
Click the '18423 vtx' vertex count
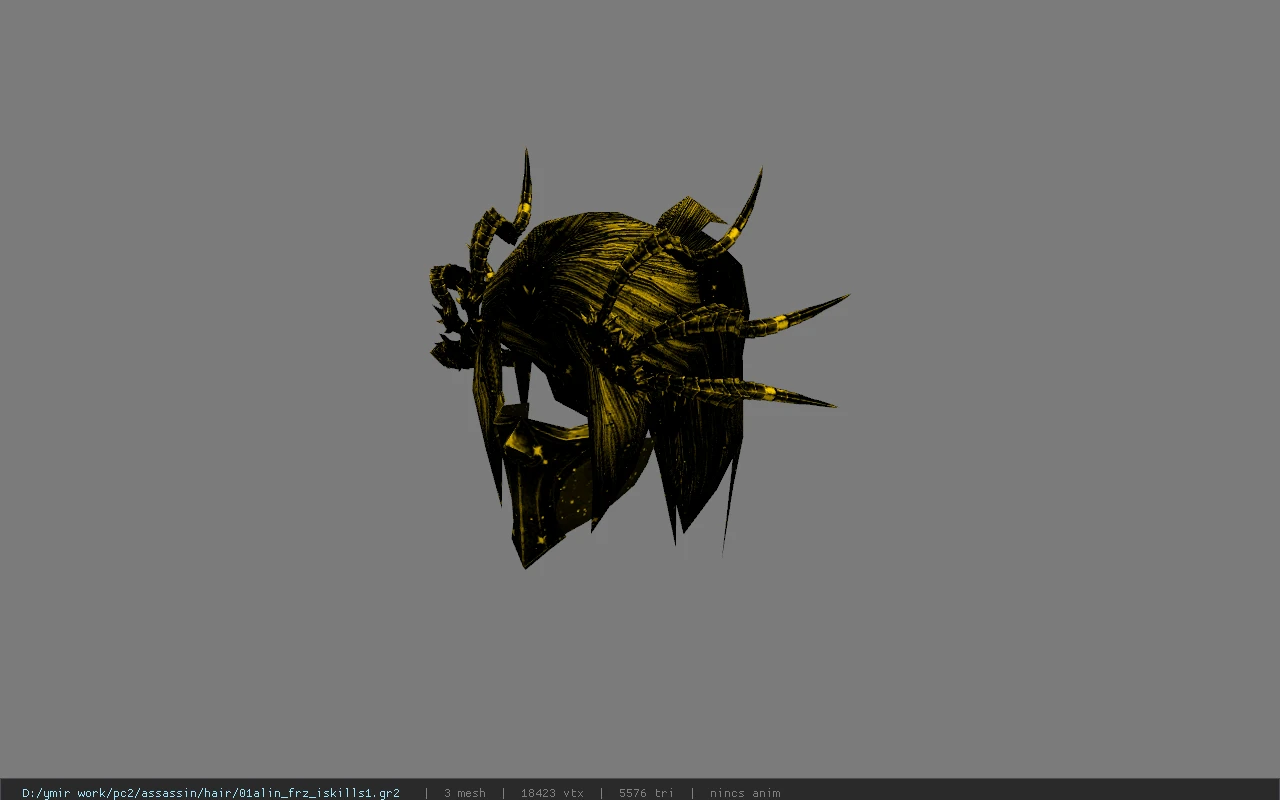552,793
